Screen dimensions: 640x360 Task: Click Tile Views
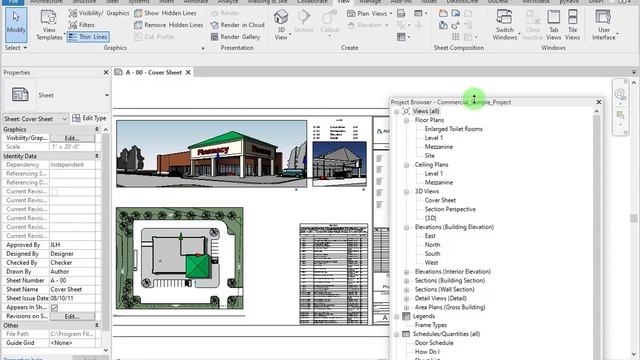click(x=572, y=24)
